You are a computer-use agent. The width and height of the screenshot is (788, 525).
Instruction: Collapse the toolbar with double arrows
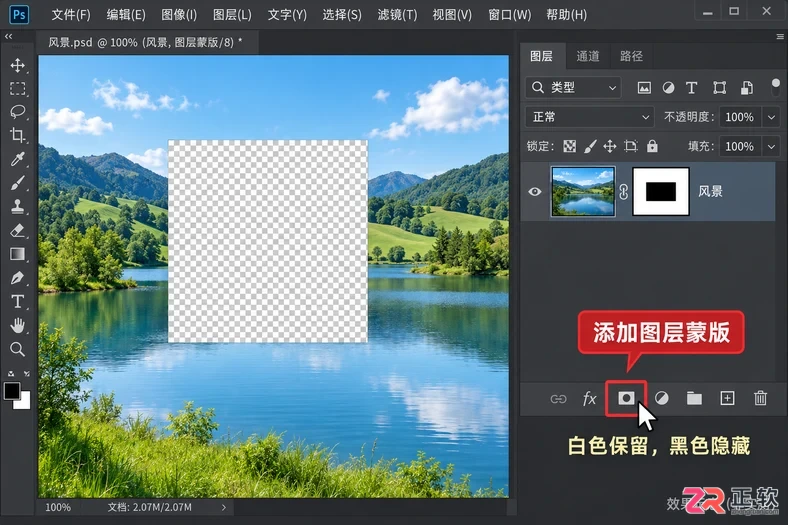(9, 37)
